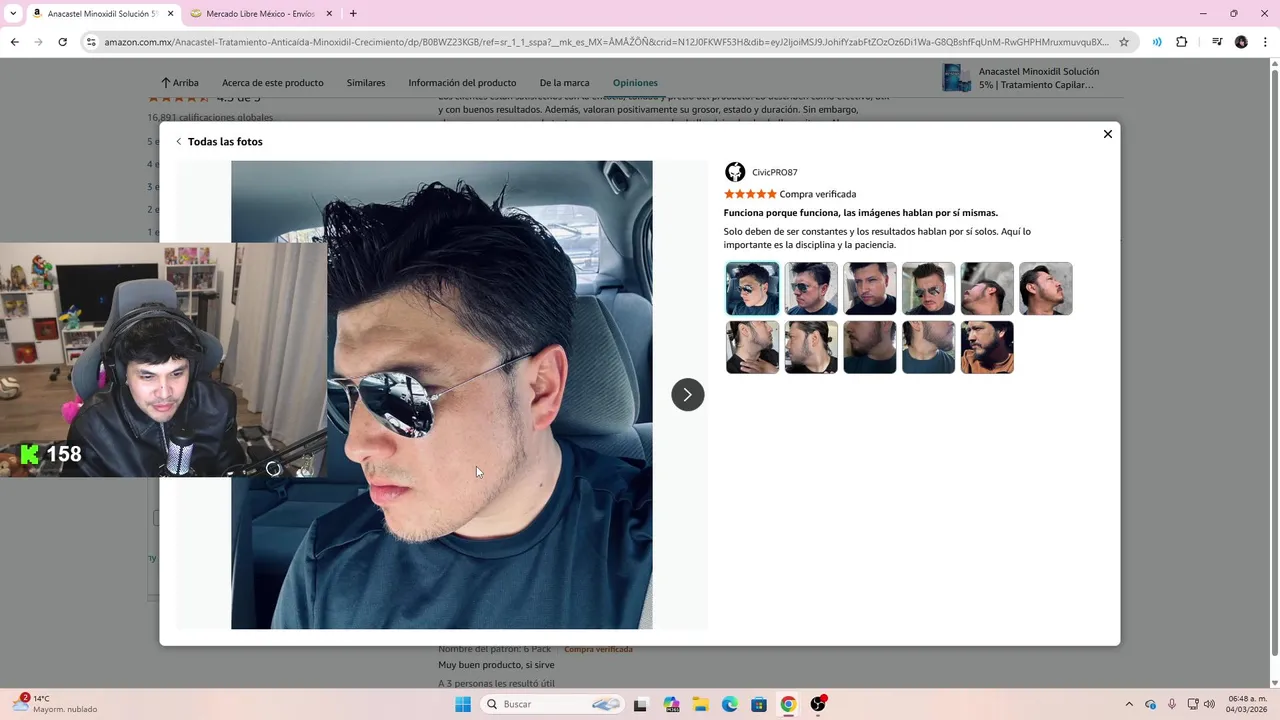Go forward in browser history
The height and width of the screenshot is (720, 1280).
(38, 42)
